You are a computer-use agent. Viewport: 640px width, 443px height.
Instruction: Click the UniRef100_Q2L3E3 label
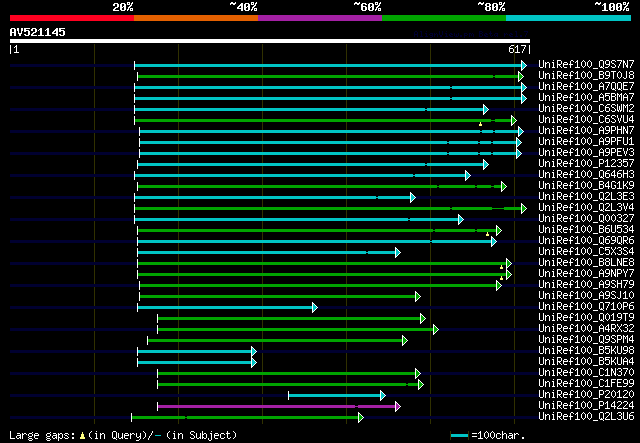pos(586,196)
